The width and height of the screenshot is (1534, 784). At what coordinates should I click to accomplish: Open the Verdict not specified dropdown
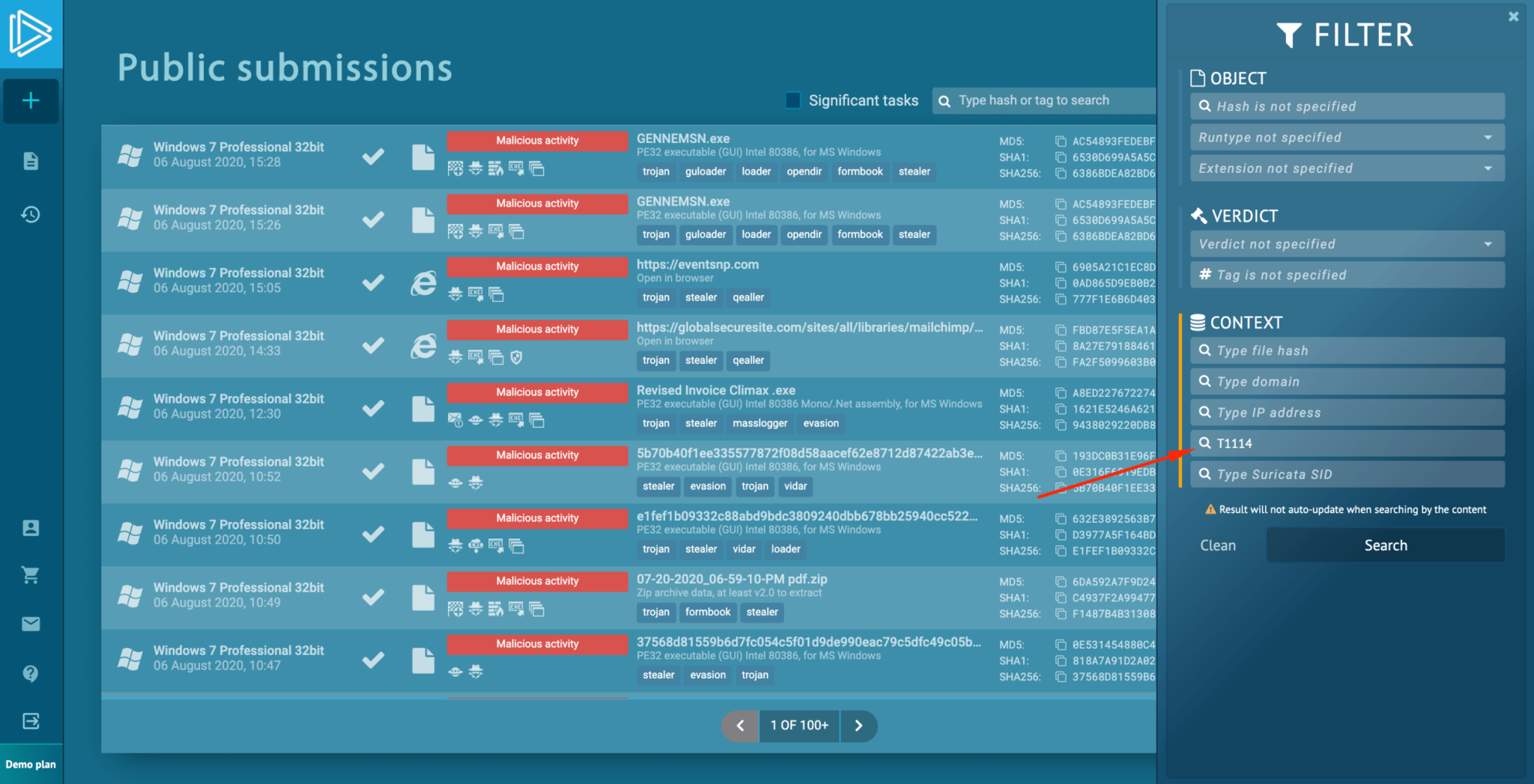point(1346,243)
